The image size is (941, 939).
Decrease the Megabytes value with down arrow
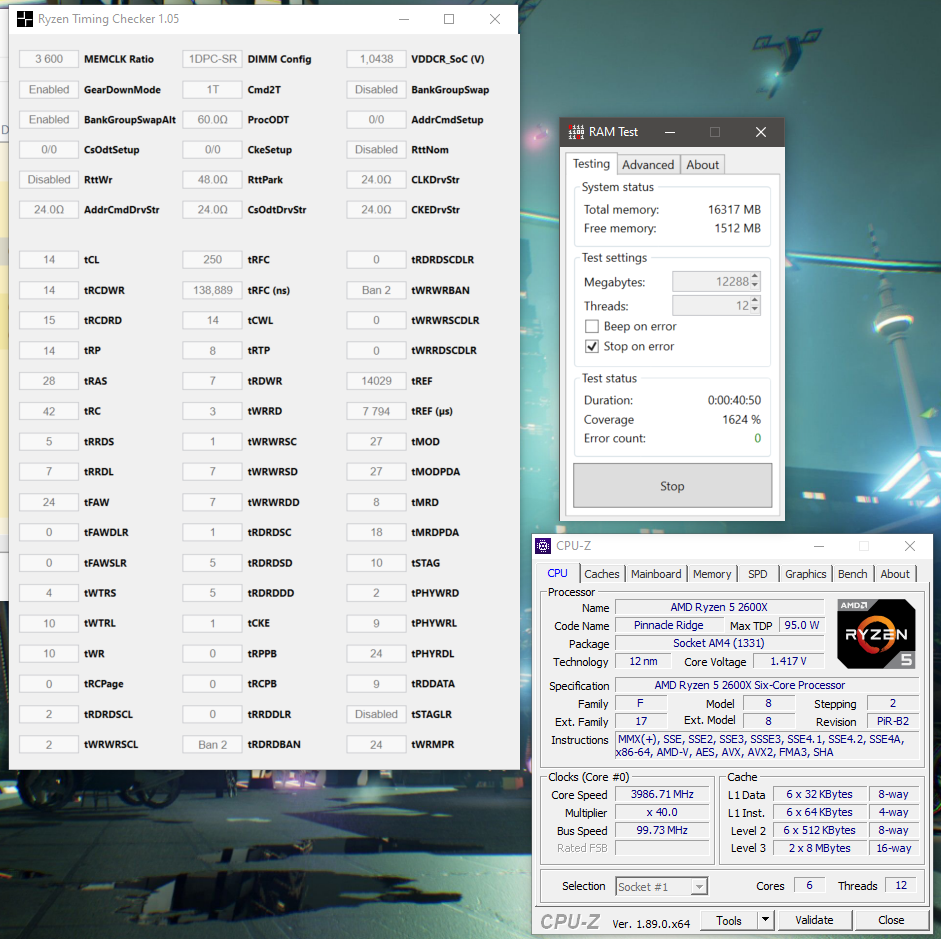pyautogui.click(x=755, y=286)
